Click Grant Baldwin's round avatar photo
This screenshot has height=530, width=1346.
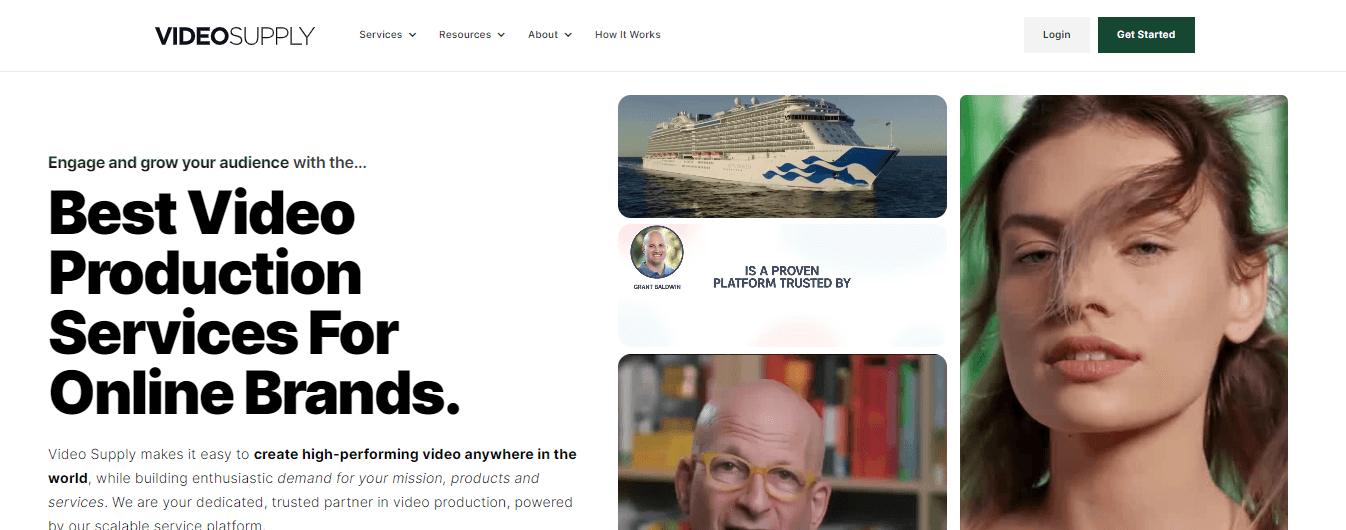(657, 252)
